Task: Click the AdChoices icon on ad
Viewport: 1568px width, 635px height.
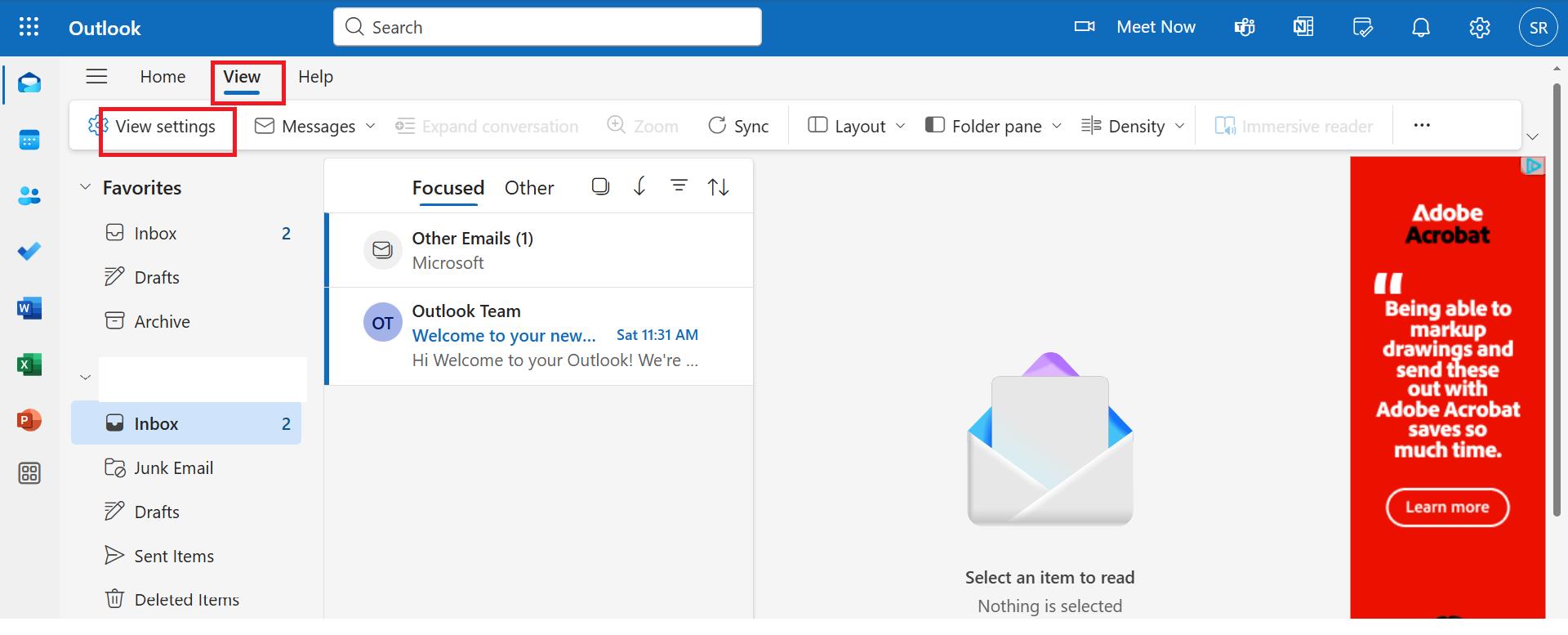Action: click(x=1534, y=166)
